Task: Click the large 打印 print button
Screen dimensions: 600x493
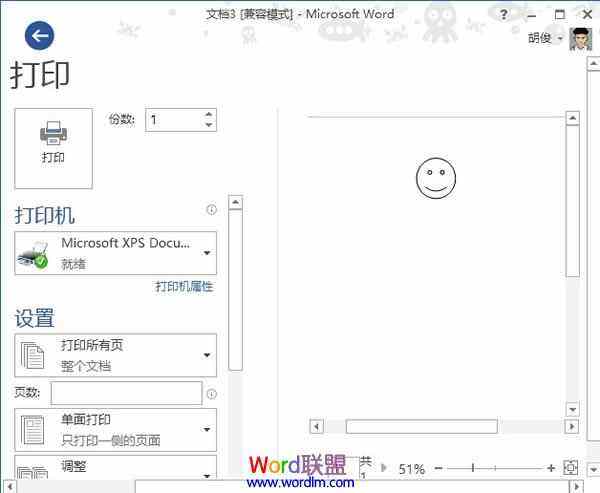Action: (x=54, y=149)
